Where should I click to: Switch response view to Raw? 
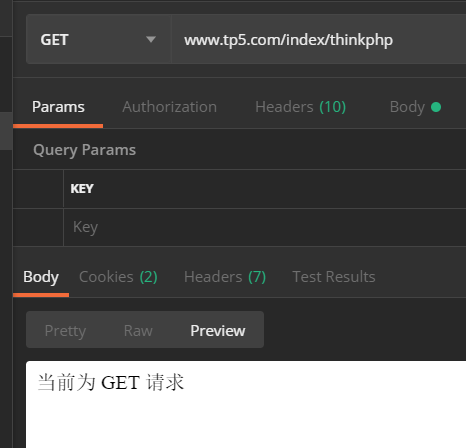coord(138,331)
